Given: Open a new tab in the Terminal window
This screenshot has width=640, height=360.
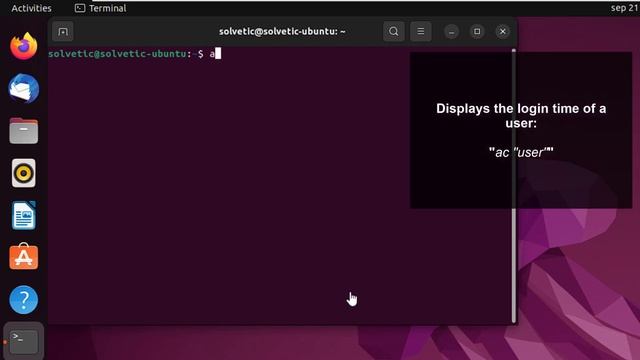Looking at the screenshot, I should pos(63,31).
